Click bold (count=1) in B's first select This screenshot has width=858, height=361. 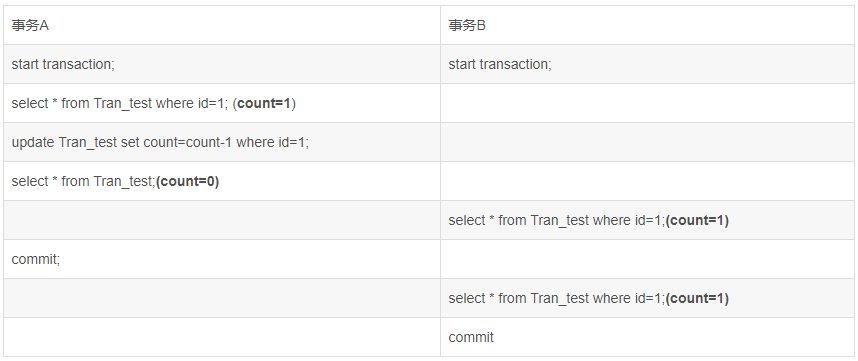click(x=697, y=220)
